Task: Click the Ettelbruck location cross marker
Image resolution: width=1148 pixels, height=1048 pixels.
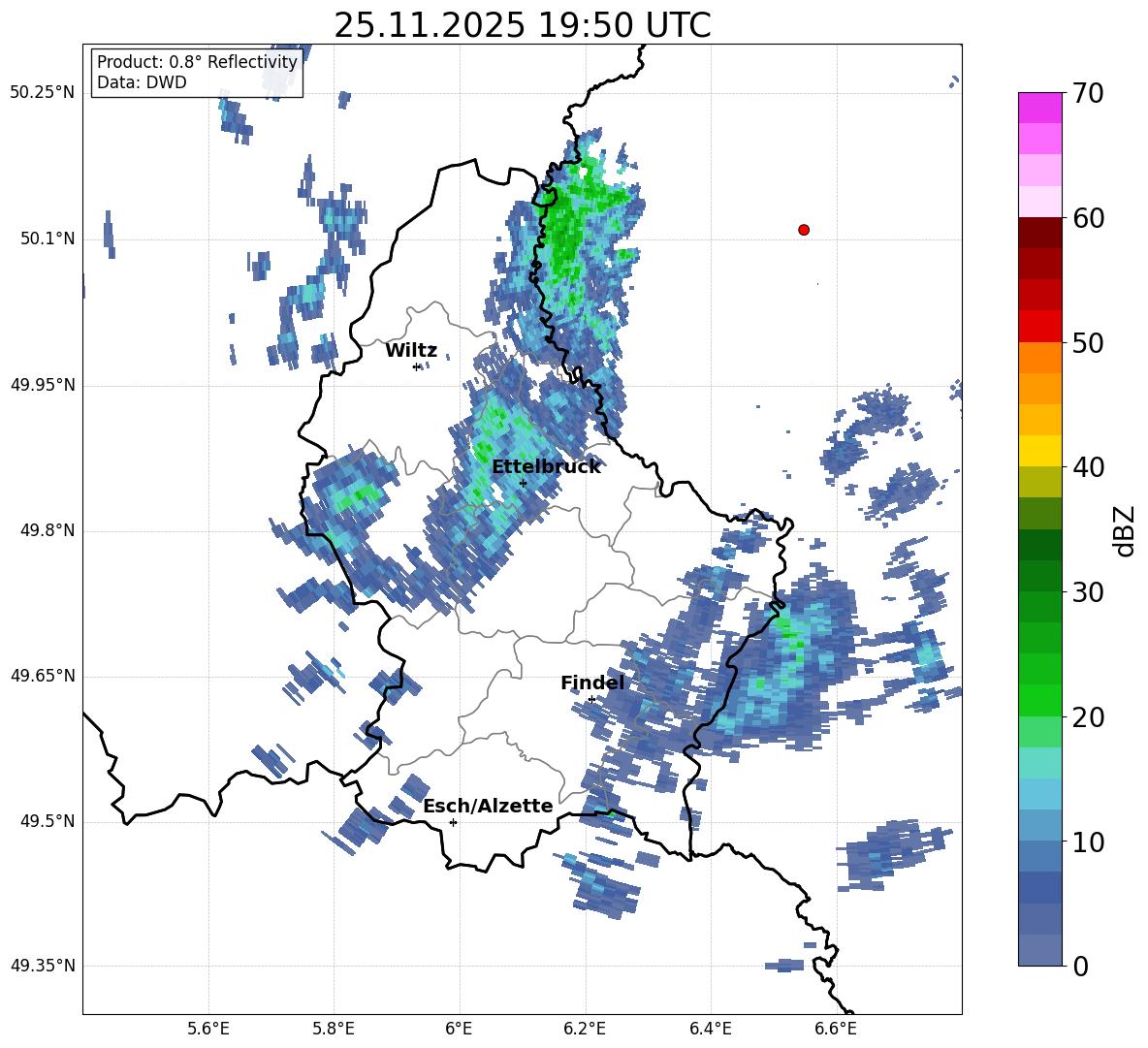Action: point(523,483)
